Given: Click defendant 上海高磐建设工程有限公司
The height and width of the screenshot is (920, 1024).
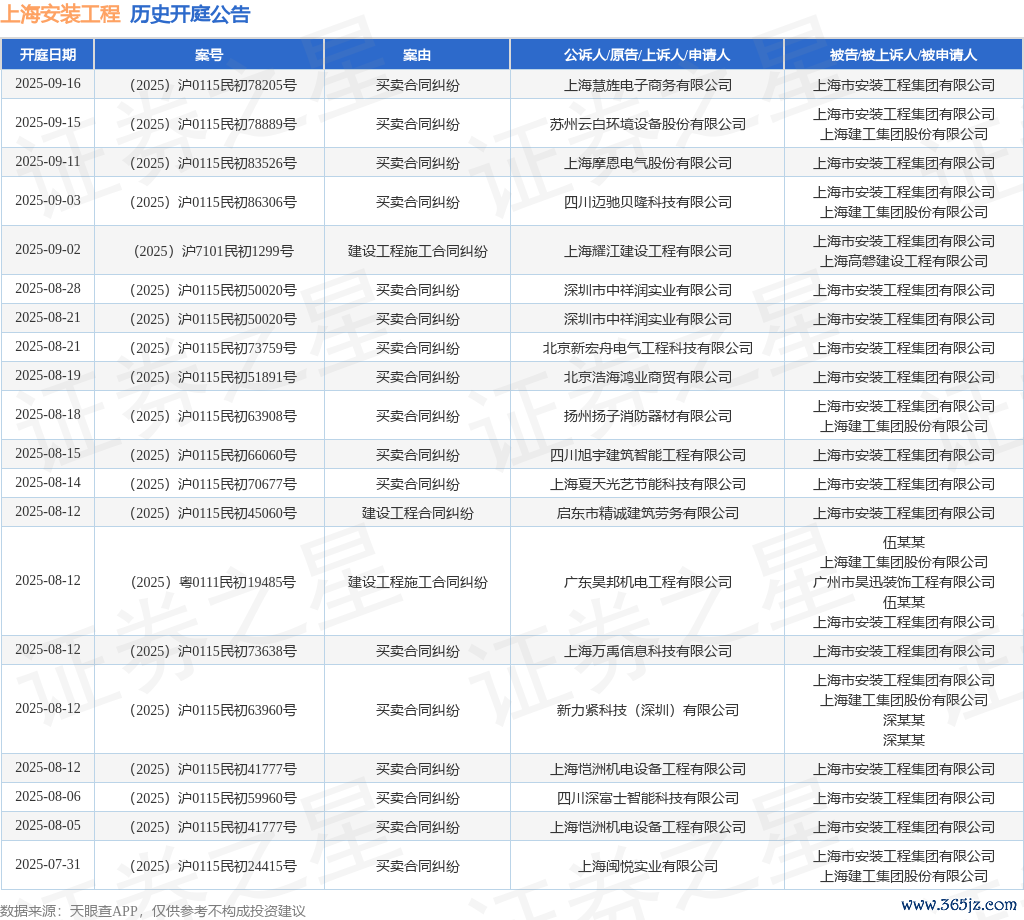Looking at the screenshot, I should click(903, 261).
